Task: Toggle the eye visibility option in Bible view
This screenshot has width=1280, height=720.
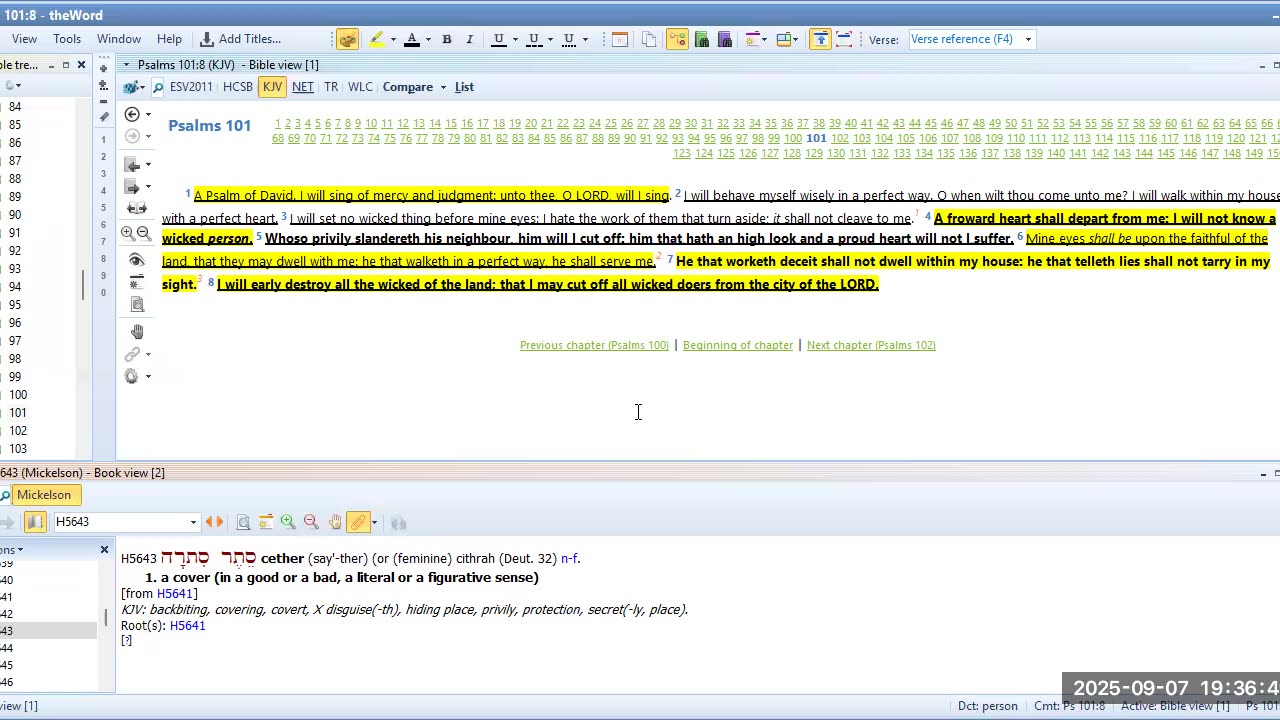Action: click(x=136, y=260)
